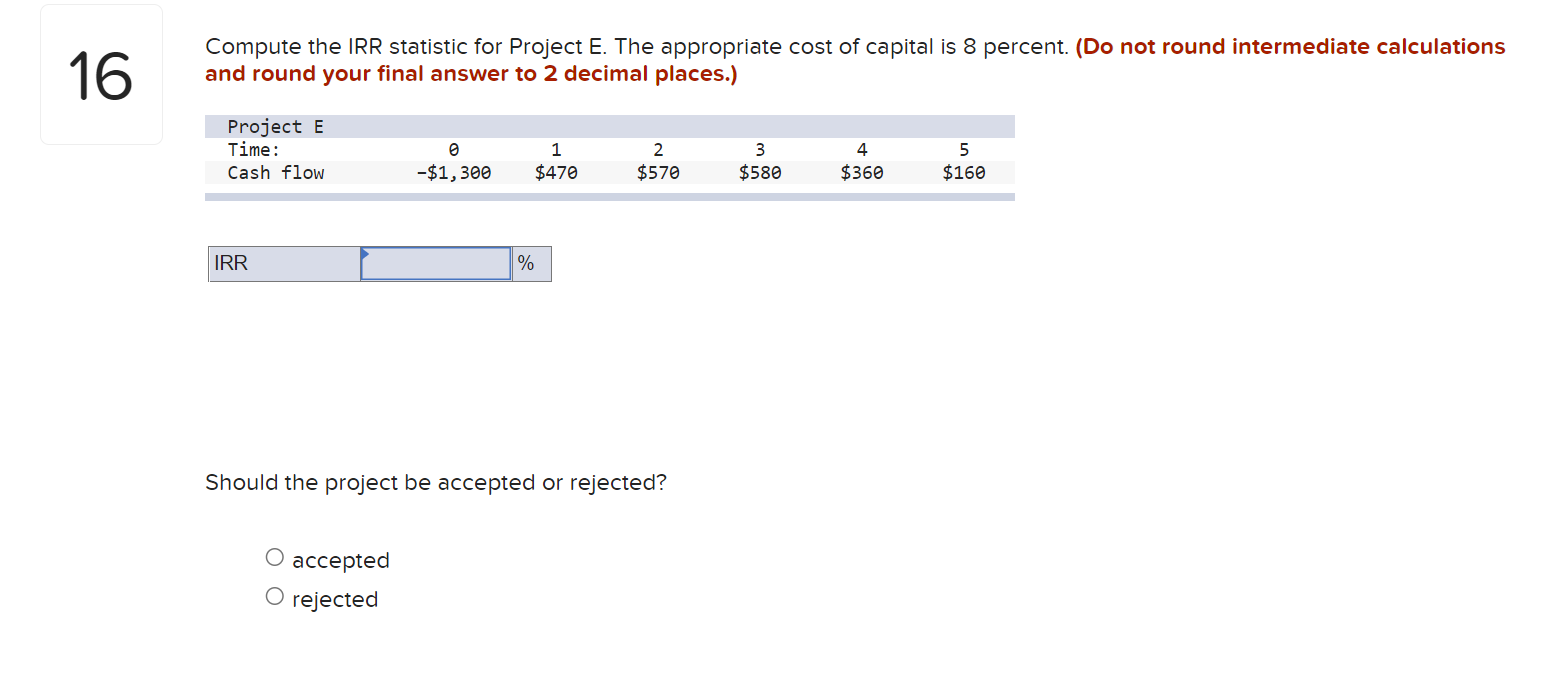Select the $360 cash flow cell
This screenshot has height=676, width=1566.
click(x=861, y=172)
